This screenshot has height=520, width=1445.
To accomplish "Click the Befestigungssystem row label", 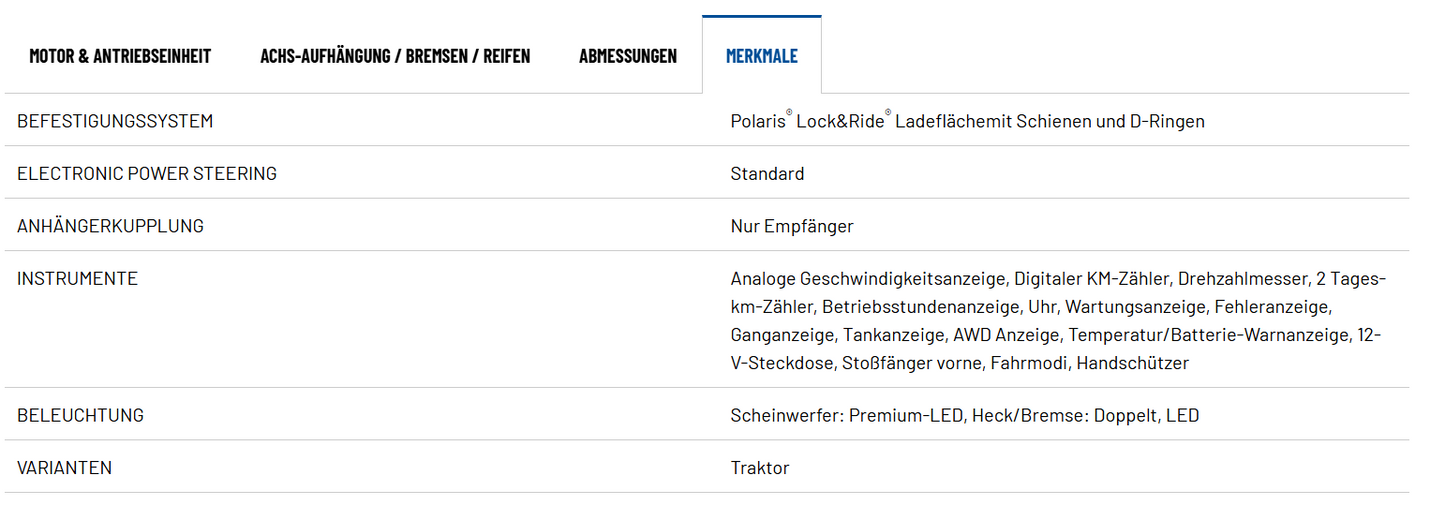I will tap(115, 121).
